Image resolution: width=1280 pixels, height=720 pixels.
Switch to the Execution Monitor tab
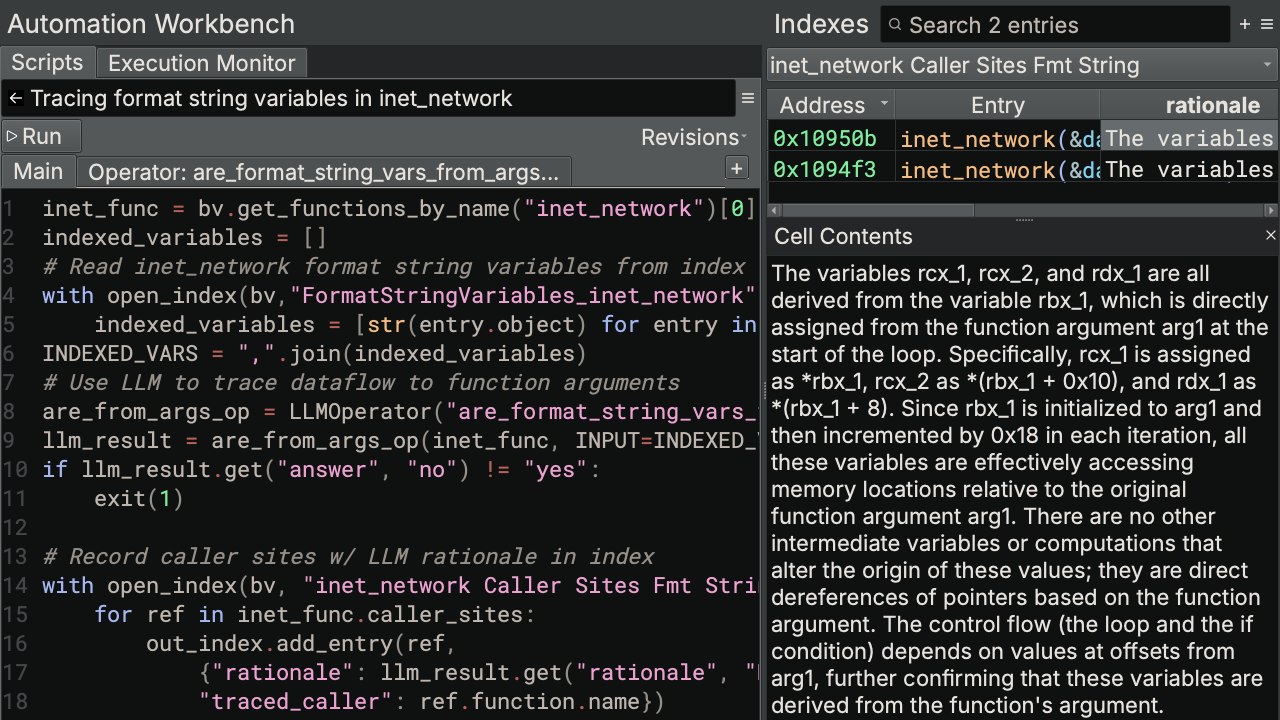pyautogui.click(x=201, y=63)
